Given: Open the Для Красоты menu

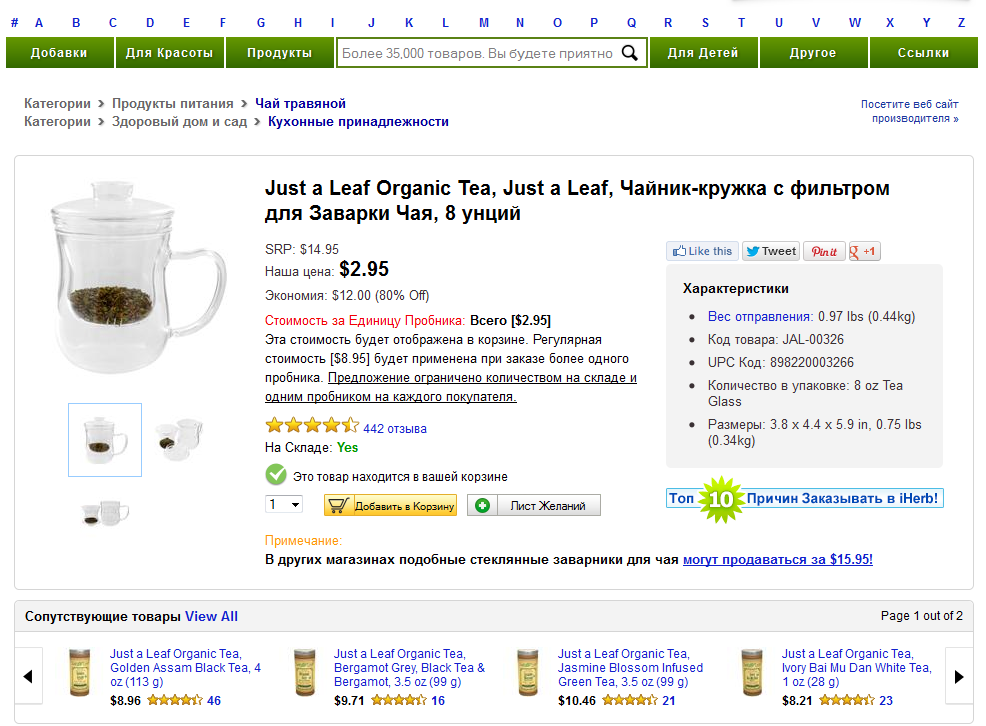Looking at the screenshot, I should coord(169,53).
